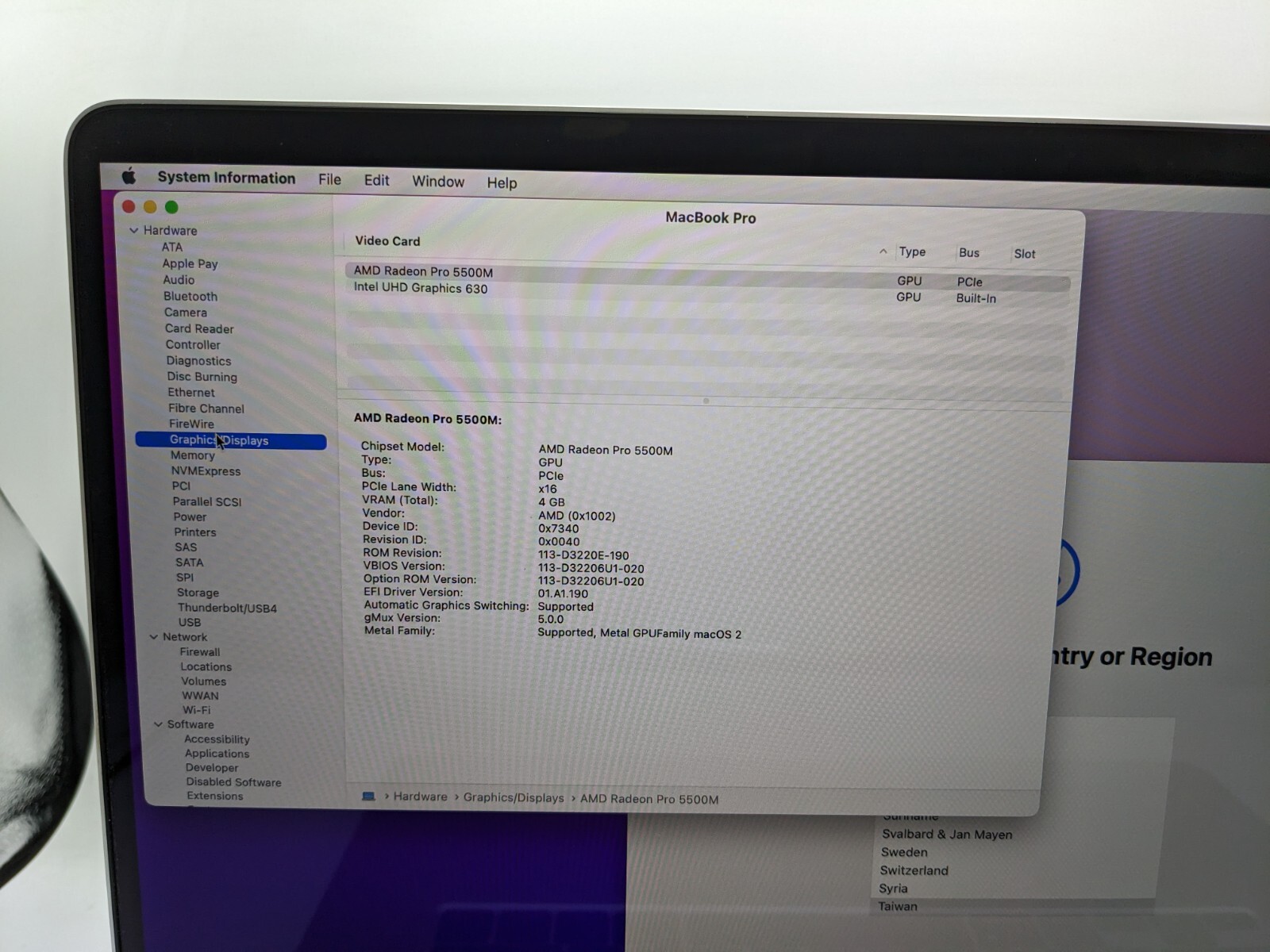This screenshot has height=952, width=1270.
Task: Zoom window with the green button
Action: [171, 207]
